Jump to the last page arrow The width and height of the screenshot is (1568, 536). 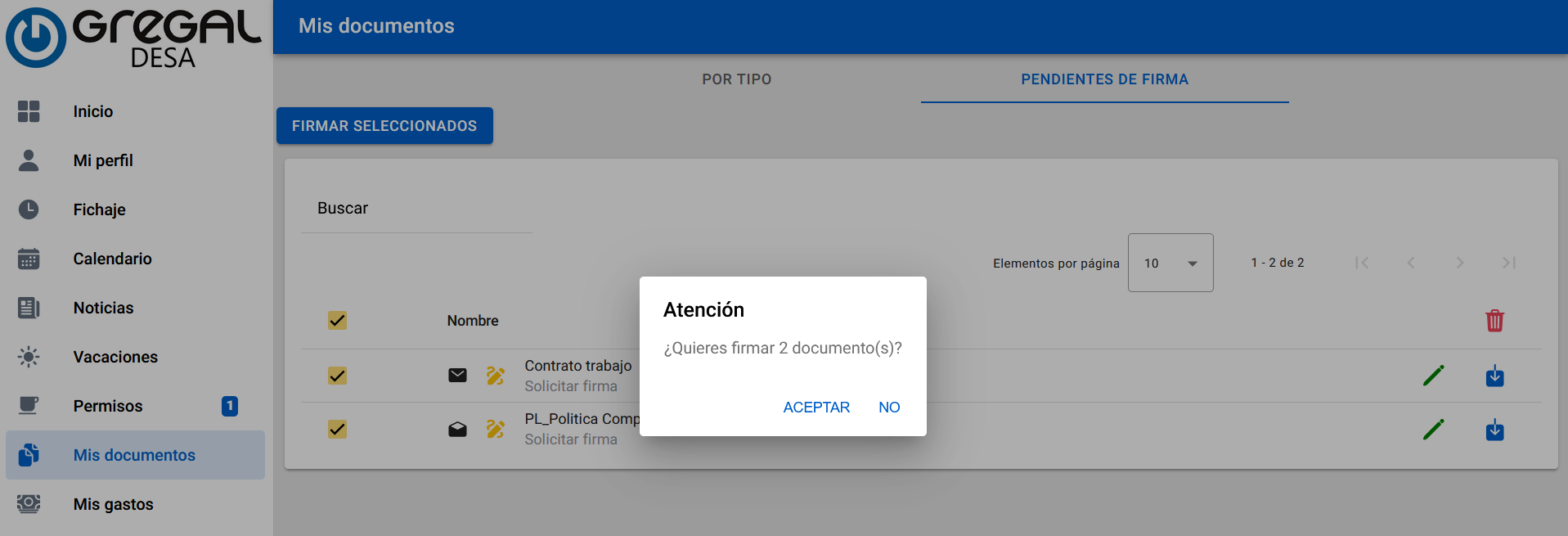pos(1508,263)
